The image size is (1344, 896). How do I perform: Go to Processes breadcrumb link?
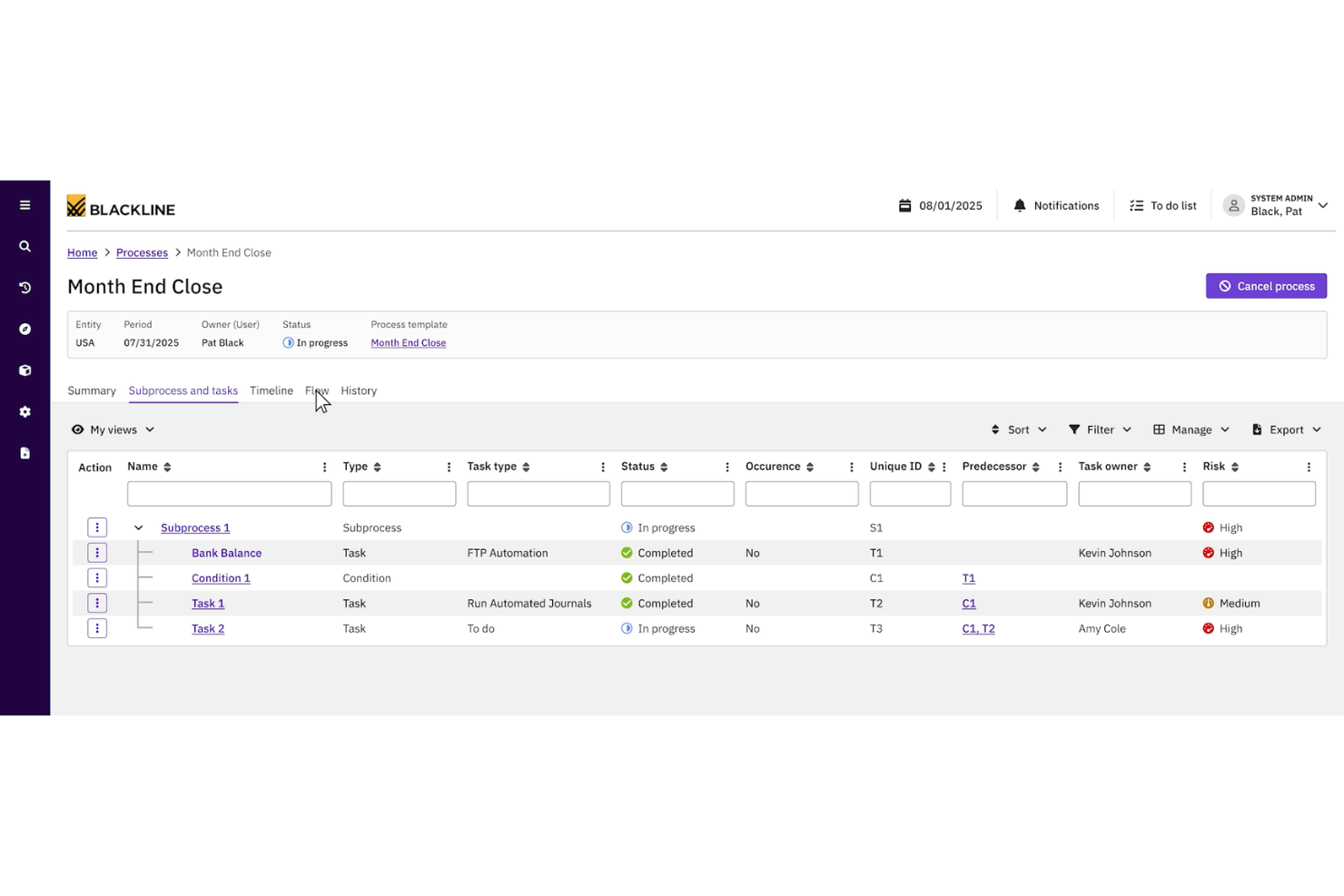pos(142,252)
